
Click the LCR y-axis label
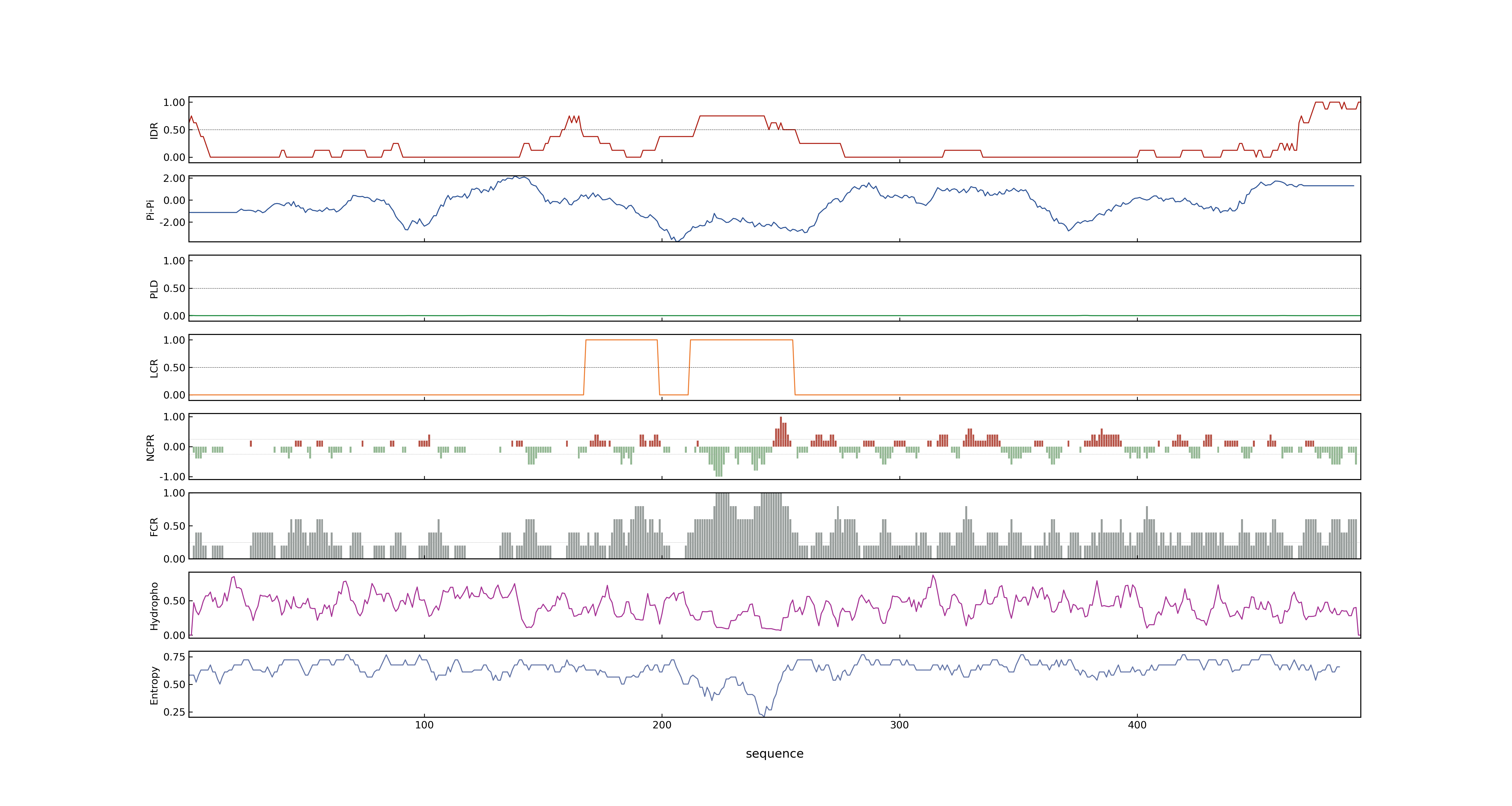[154, 368]
